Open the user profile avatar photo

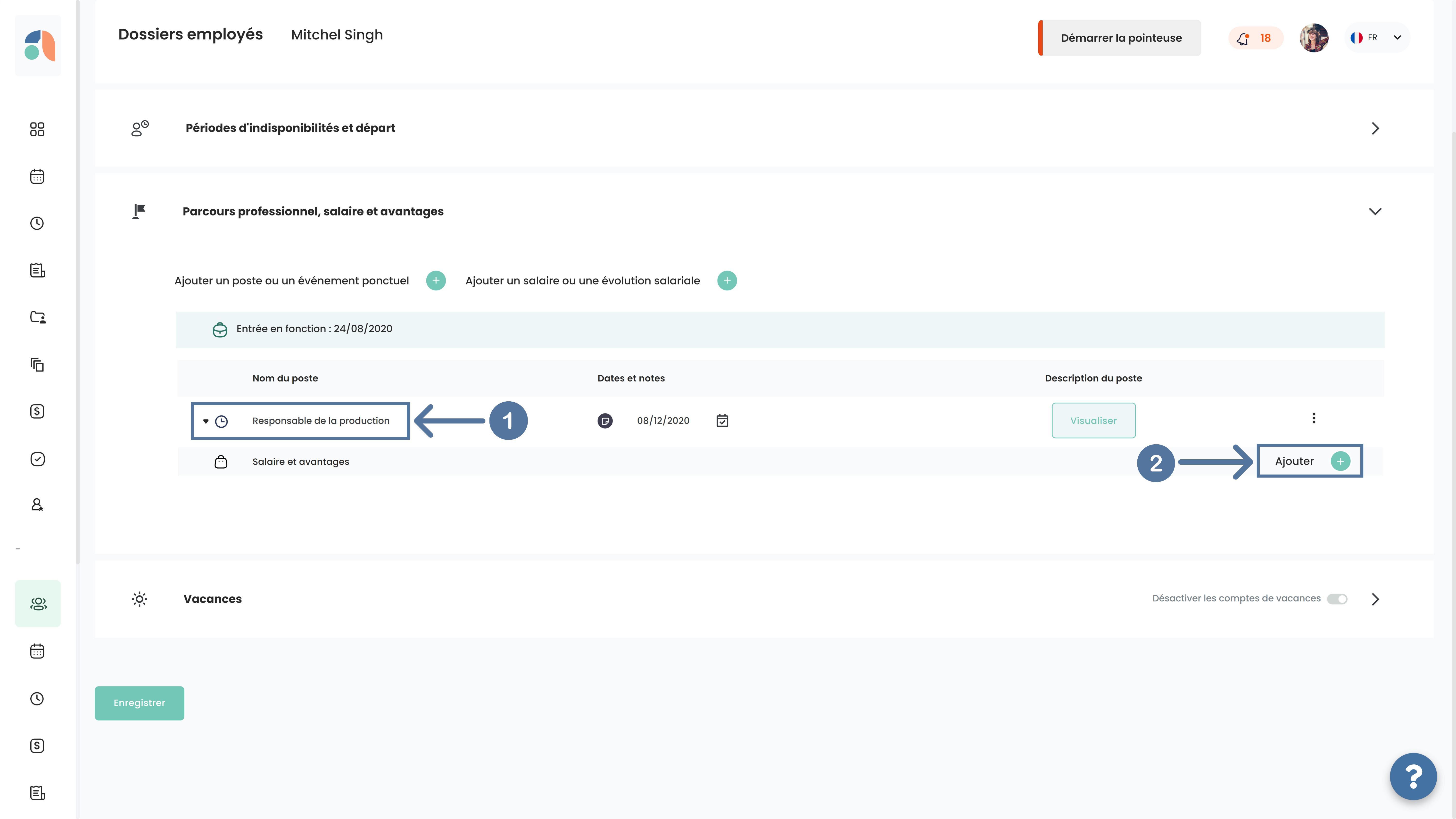1314,38
